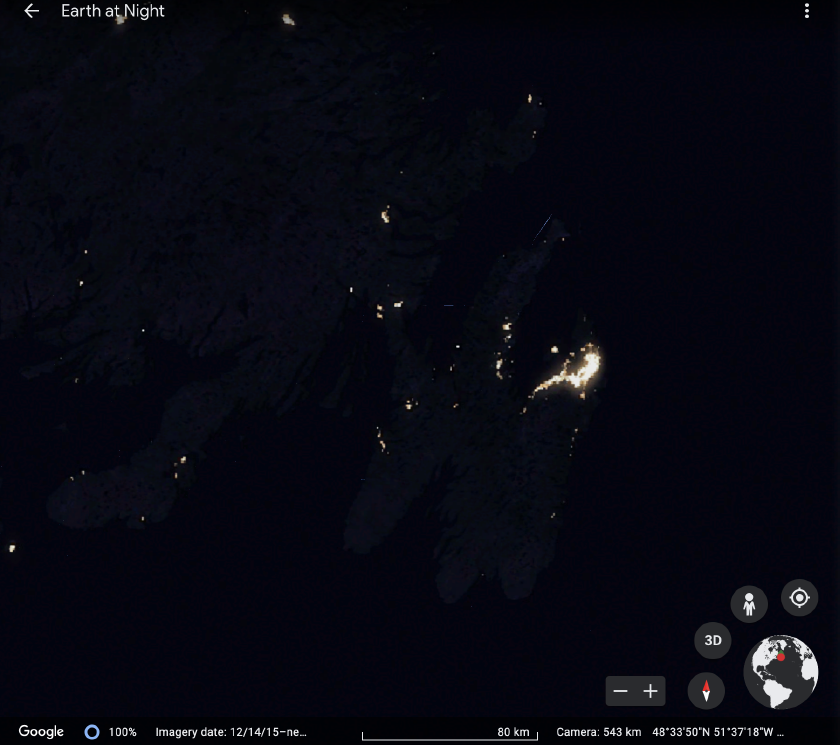Click the Camera: 543 km altitude readout
This screenshot has width=840, height=745.
pyautogui.click(x=598, y=732)
